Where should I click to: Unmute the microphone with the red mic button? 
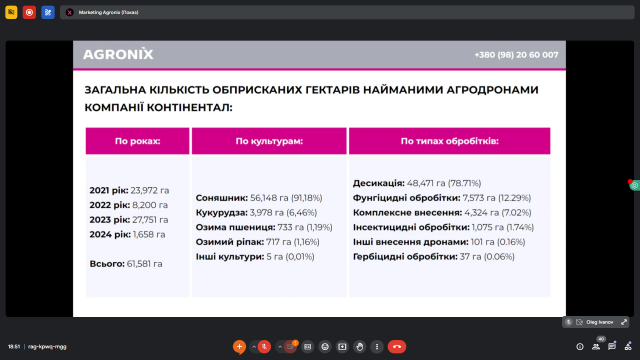coord(264,347)
